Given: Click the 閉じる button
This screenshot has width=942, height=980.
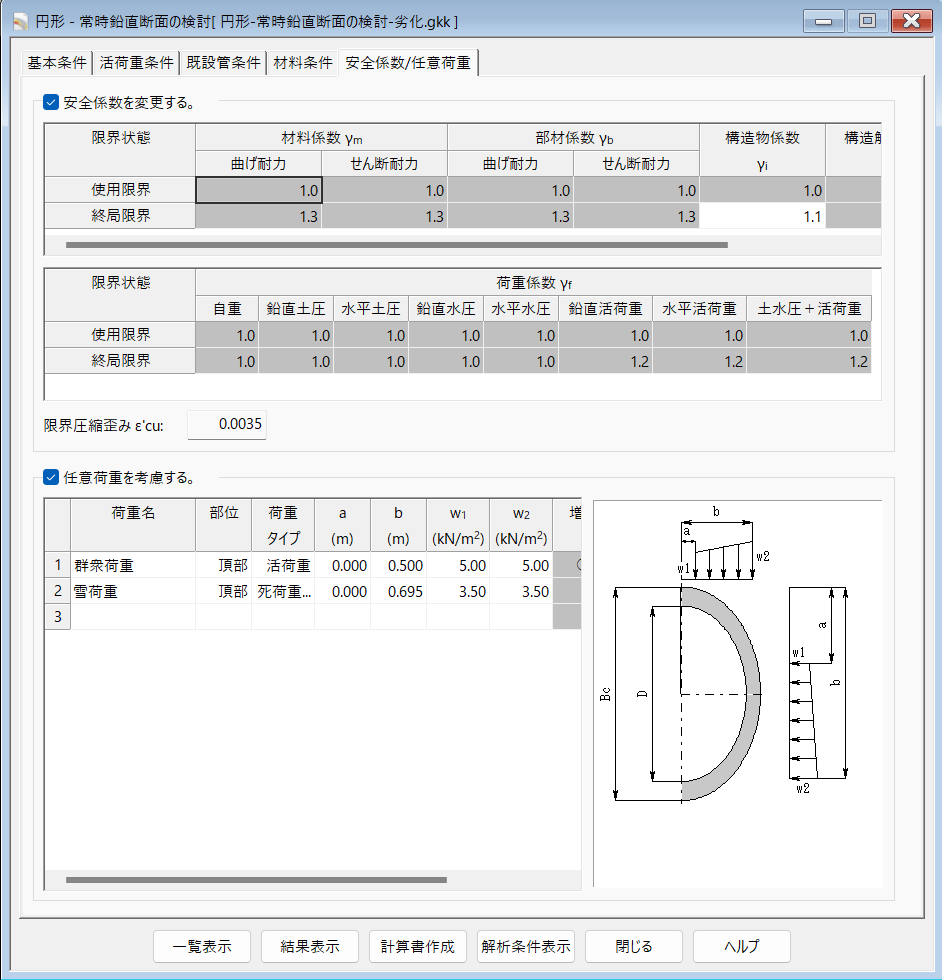Looking at the screenshot, I should (x=634, y=946).
